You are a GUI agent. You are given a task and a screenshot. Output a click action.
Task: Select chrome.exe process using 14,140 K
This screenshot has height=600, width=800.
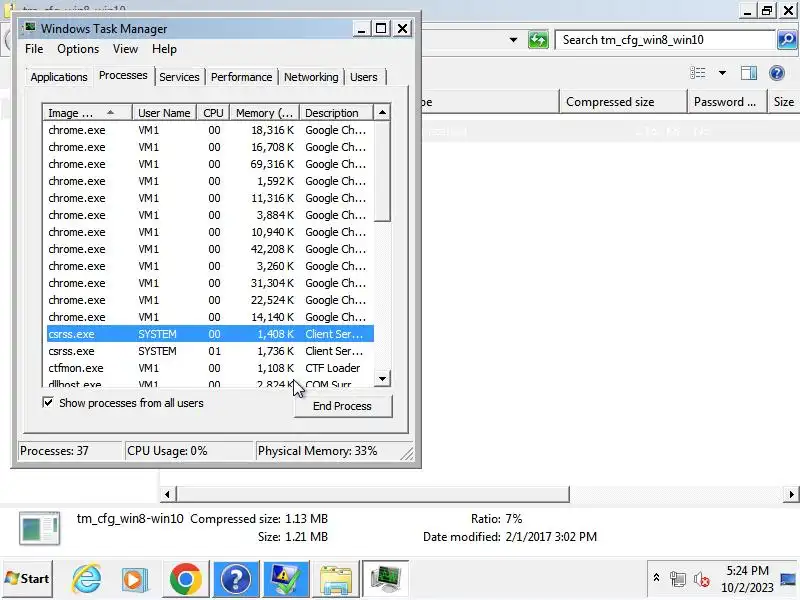(x=210, y=317)
